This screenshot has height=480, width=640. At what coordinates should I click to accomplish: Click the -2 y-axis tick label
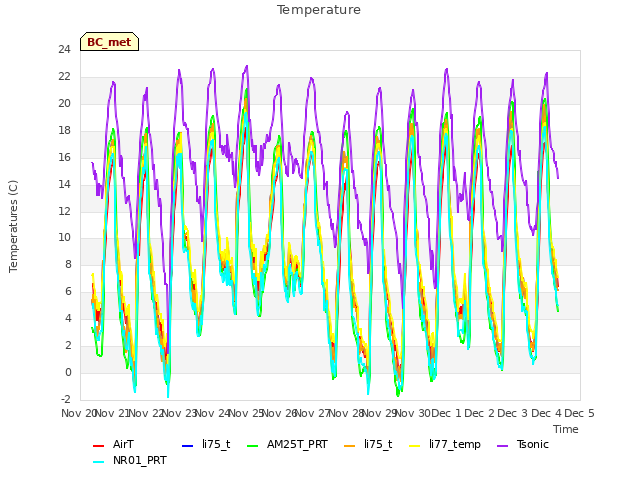66,399
